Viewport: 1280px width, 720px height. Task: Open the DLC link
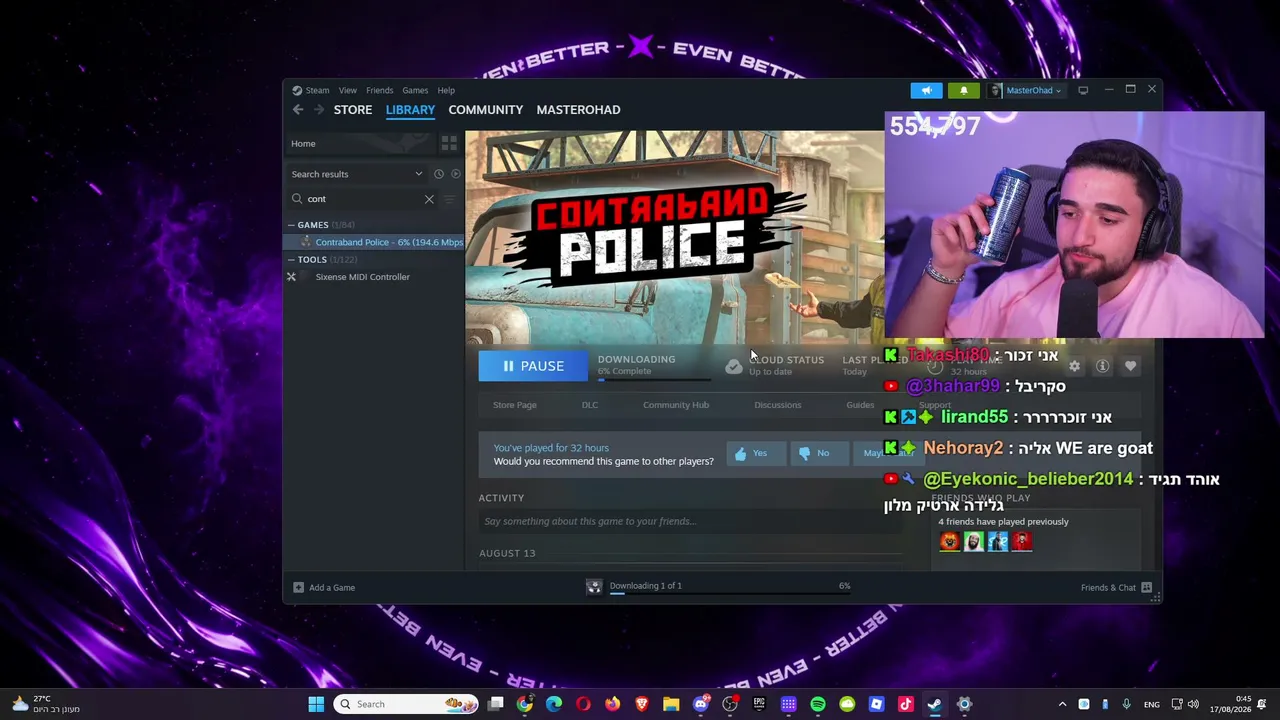tap(590, 405)
